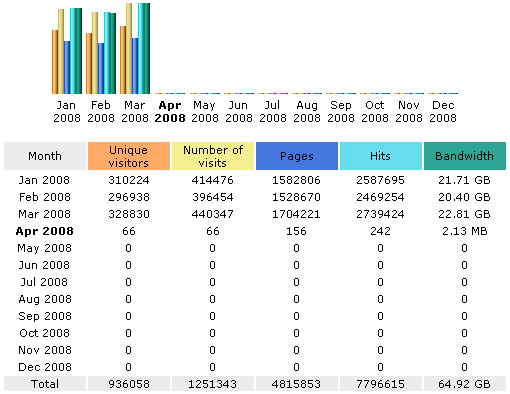Click the Jul 2008 table row label

coord(44,282)
